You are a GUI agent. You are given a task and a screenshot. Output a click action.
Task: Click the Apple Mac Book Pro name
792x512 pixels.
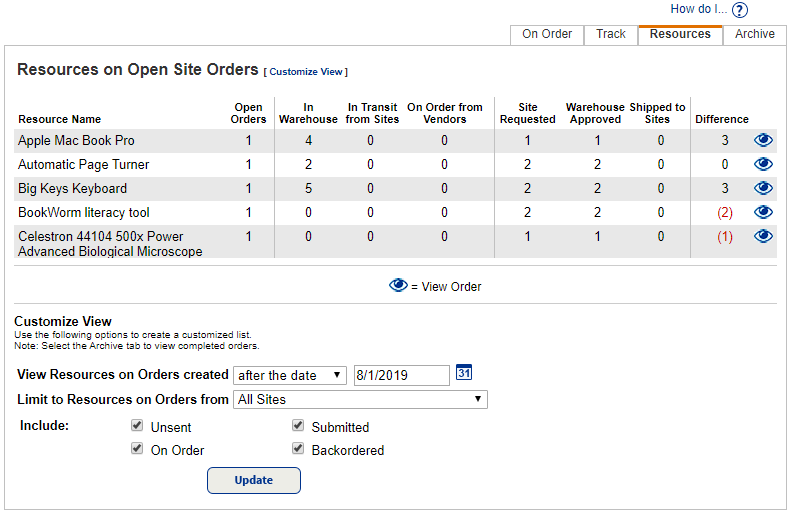point(76,140)
